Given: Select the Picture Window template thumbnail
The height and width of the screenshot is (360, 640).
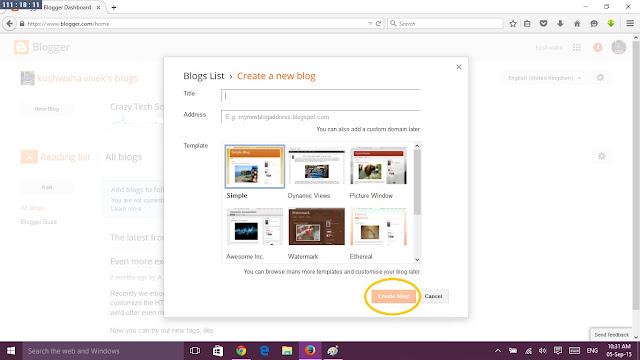Looking at the screenshot, I should point(378,167).
